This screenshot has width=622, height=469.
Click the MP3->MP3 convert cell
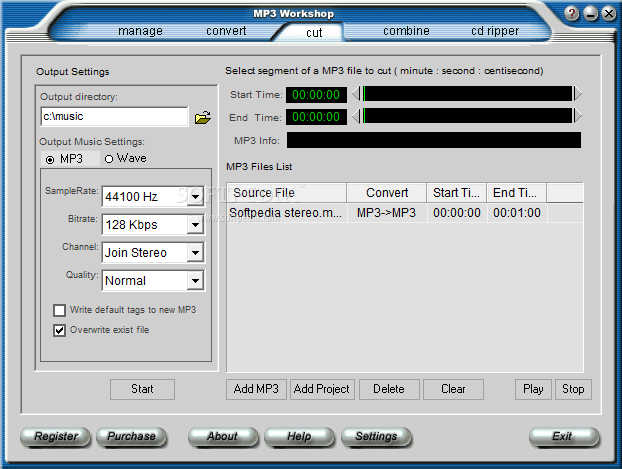coord(386,213)
